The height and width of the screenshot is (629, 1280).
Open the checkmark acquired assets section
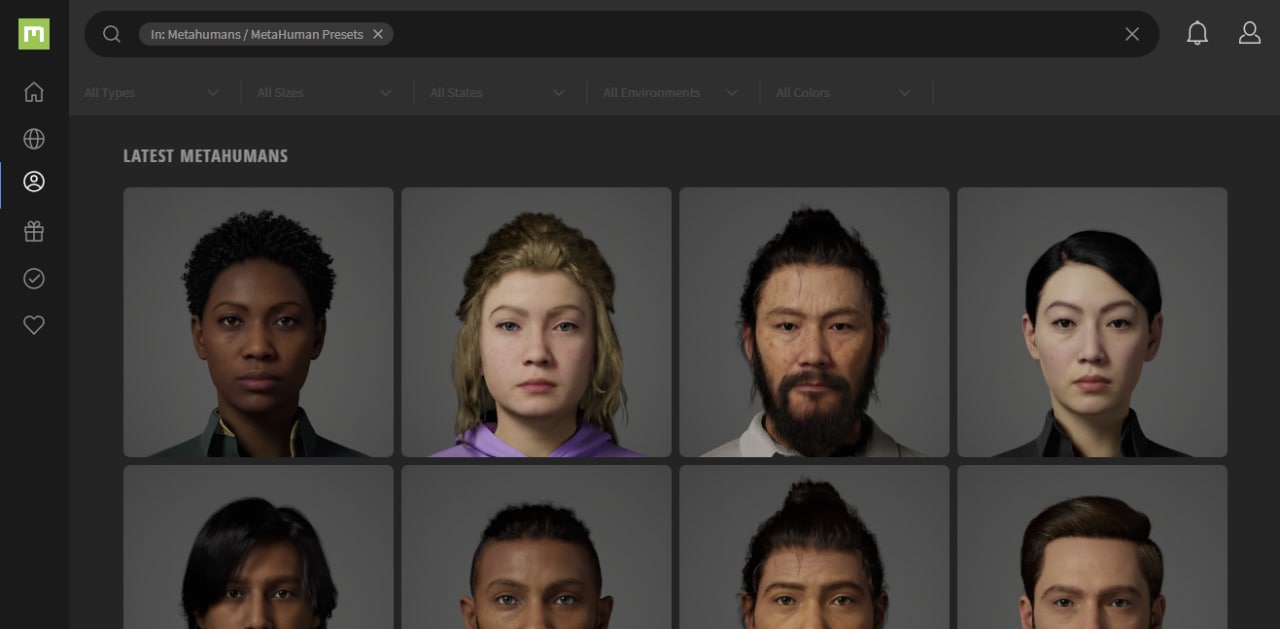tap(34, 278)
